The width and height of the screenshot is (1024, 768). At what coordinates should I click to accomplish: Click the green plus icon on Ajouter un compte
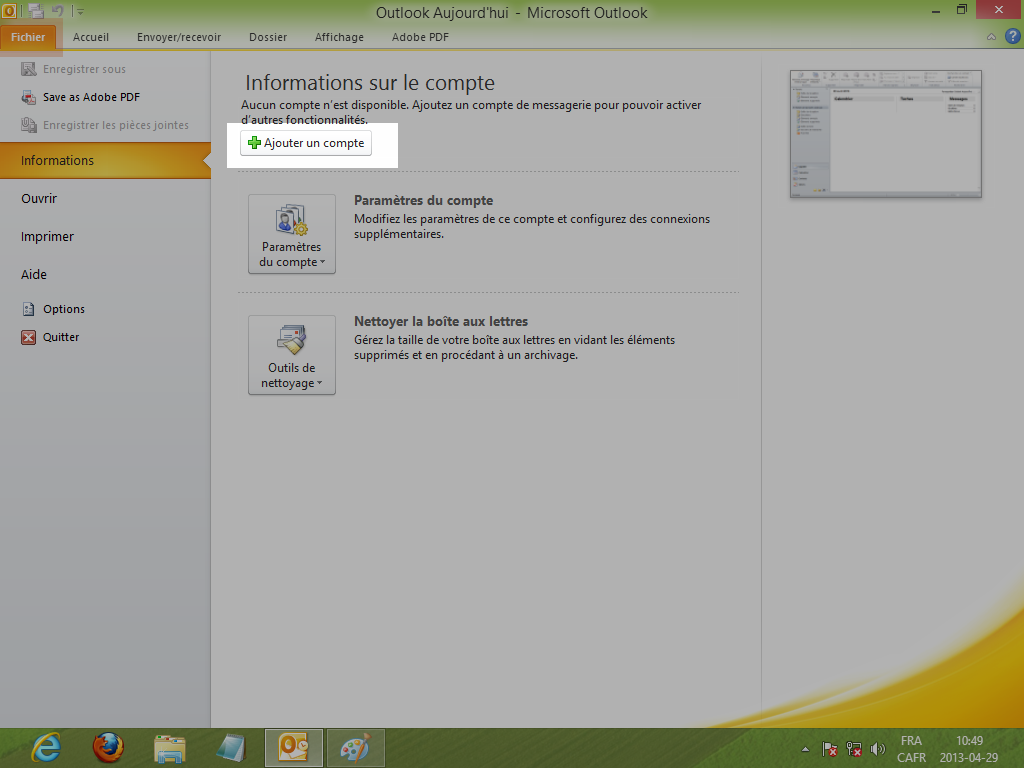[x=254, y=142]
